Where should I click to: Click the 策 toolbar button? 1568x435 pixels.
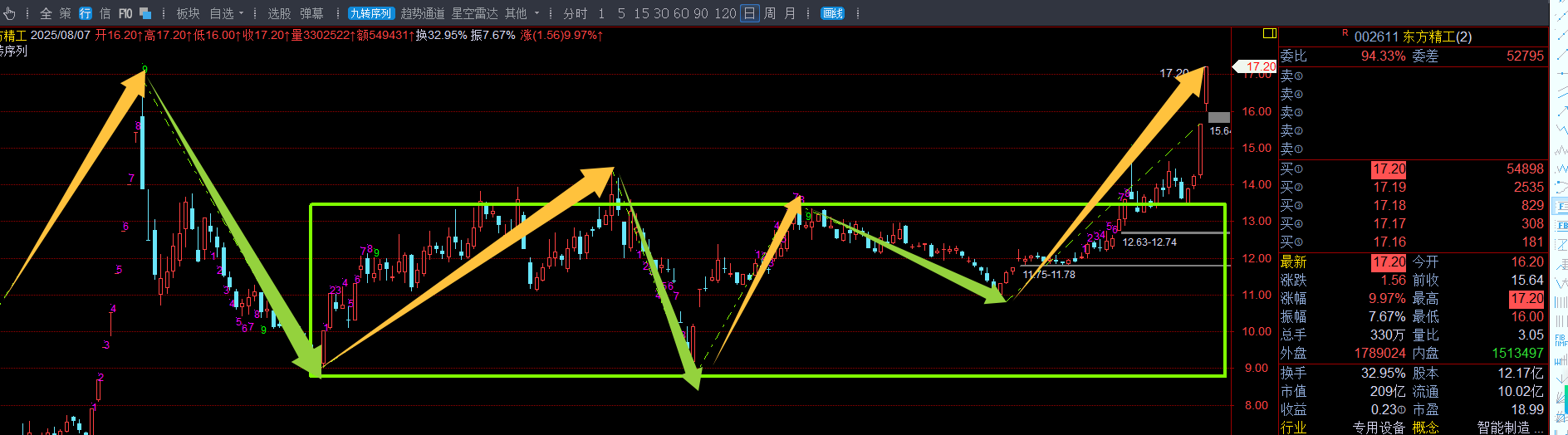click(66, 13)
